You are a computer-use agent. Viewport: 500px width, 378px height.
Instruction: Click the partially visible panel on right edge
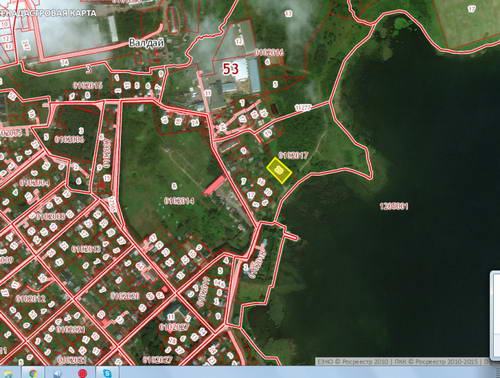[x=495, y=316]
